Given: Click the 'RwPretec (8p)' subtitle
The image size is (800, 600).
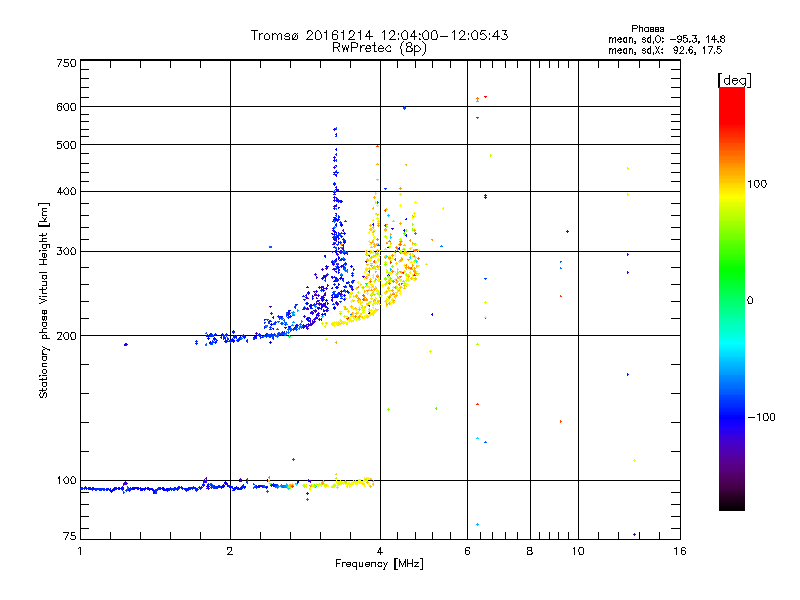Looking at the screenshot, I should (379, 48).
